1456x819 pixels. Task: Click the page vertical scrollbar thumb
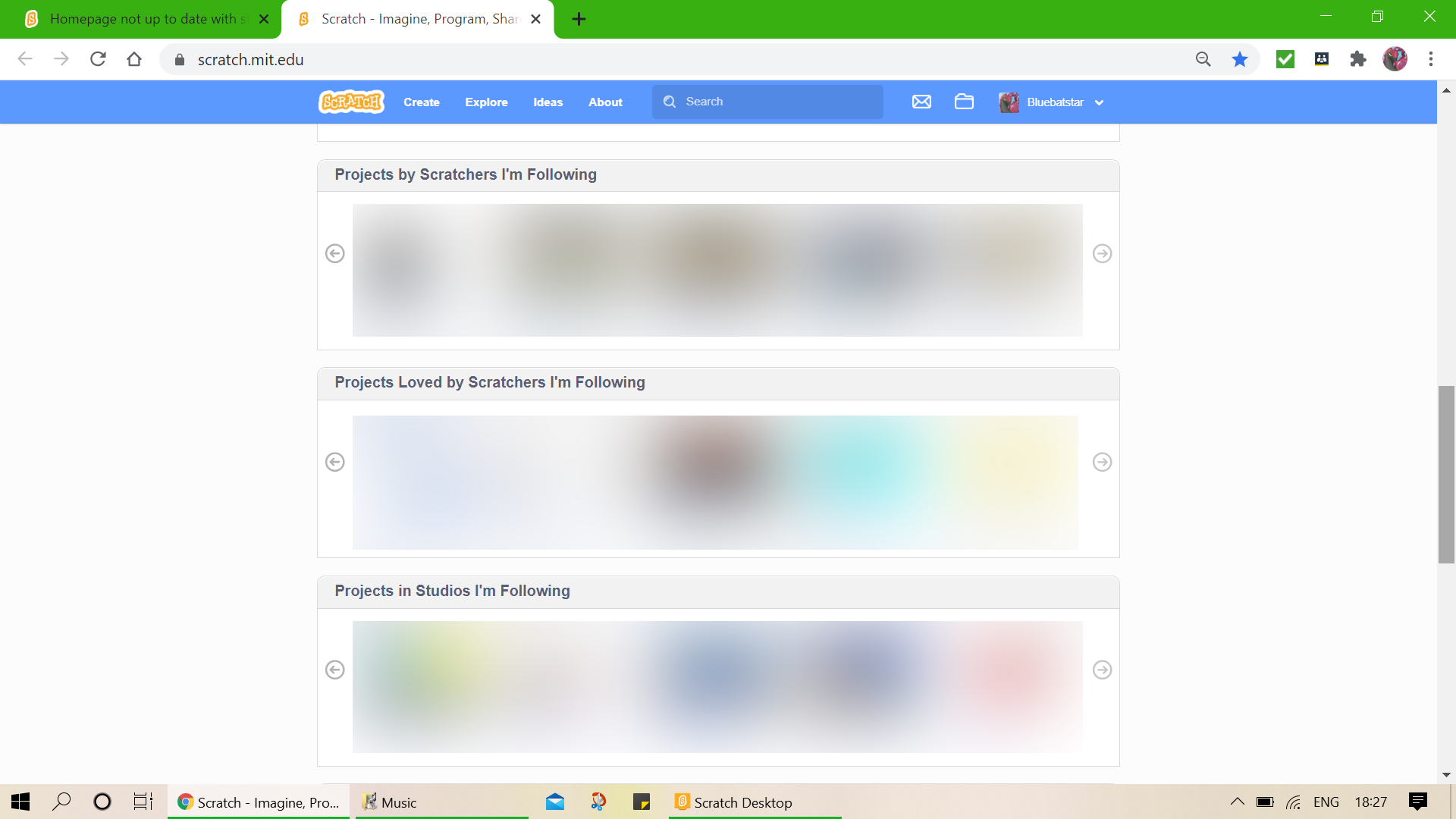pyautogui.click(x=1446, y=475)
